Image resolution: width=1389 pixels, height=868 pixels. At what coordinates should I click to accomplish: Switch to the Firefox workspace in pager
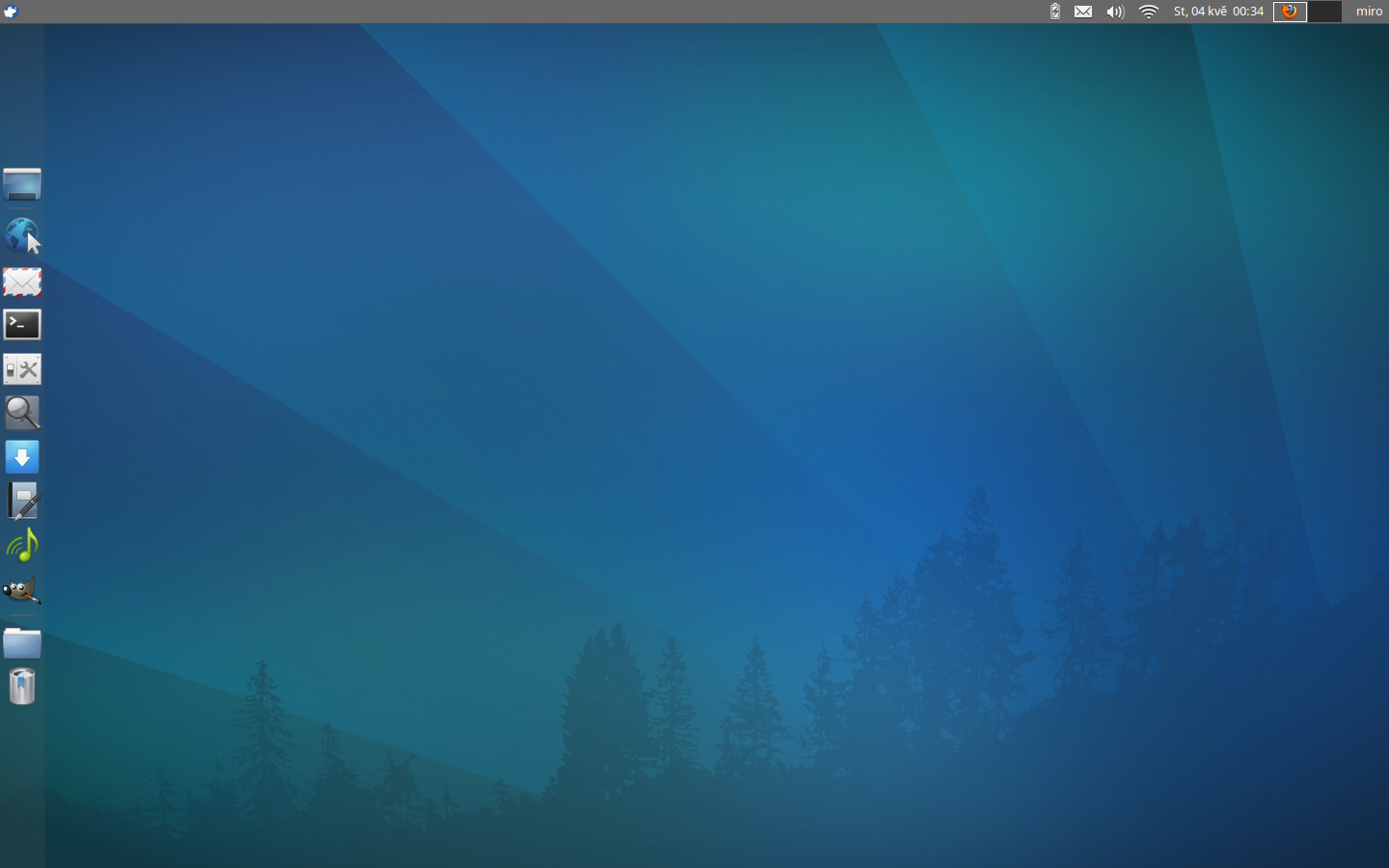point(1291,12)
